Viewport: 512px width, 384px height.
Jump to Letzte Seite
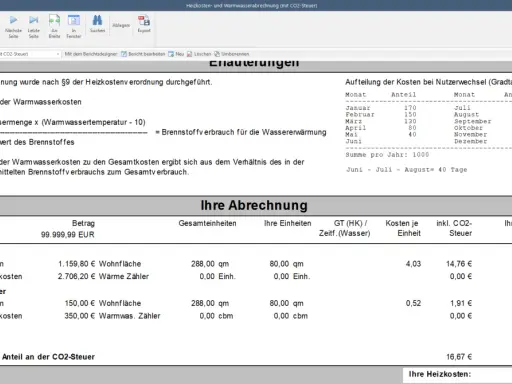pyautogui.click(x=33, y=27)
